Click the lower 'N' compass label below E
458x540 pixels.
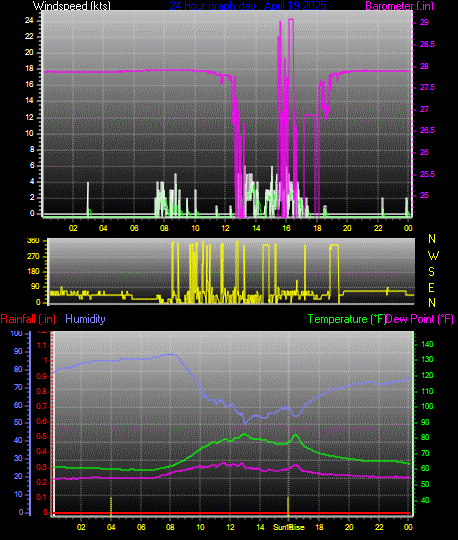(432, 303)
